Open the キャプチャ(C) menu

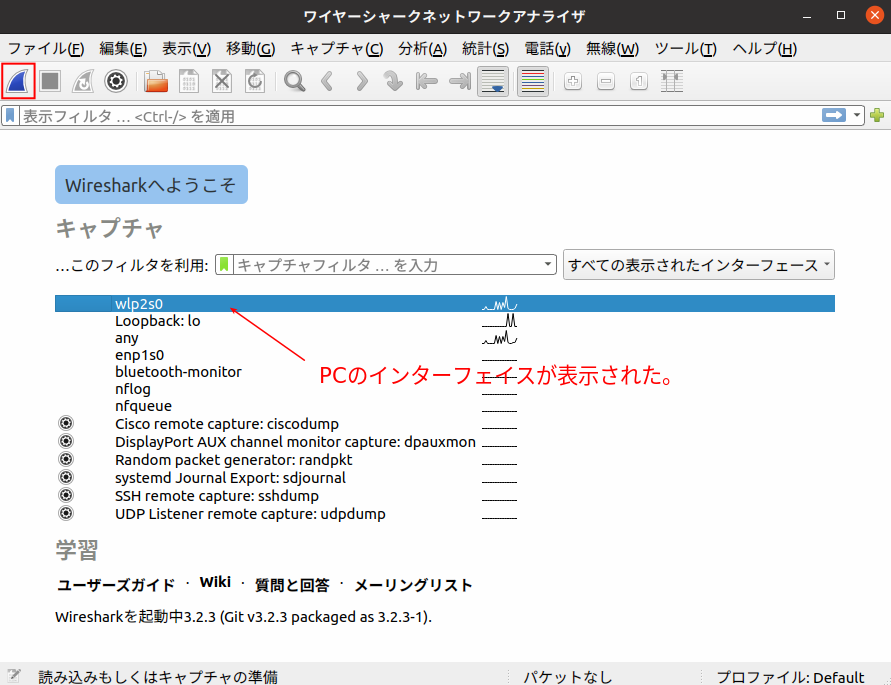336,49
